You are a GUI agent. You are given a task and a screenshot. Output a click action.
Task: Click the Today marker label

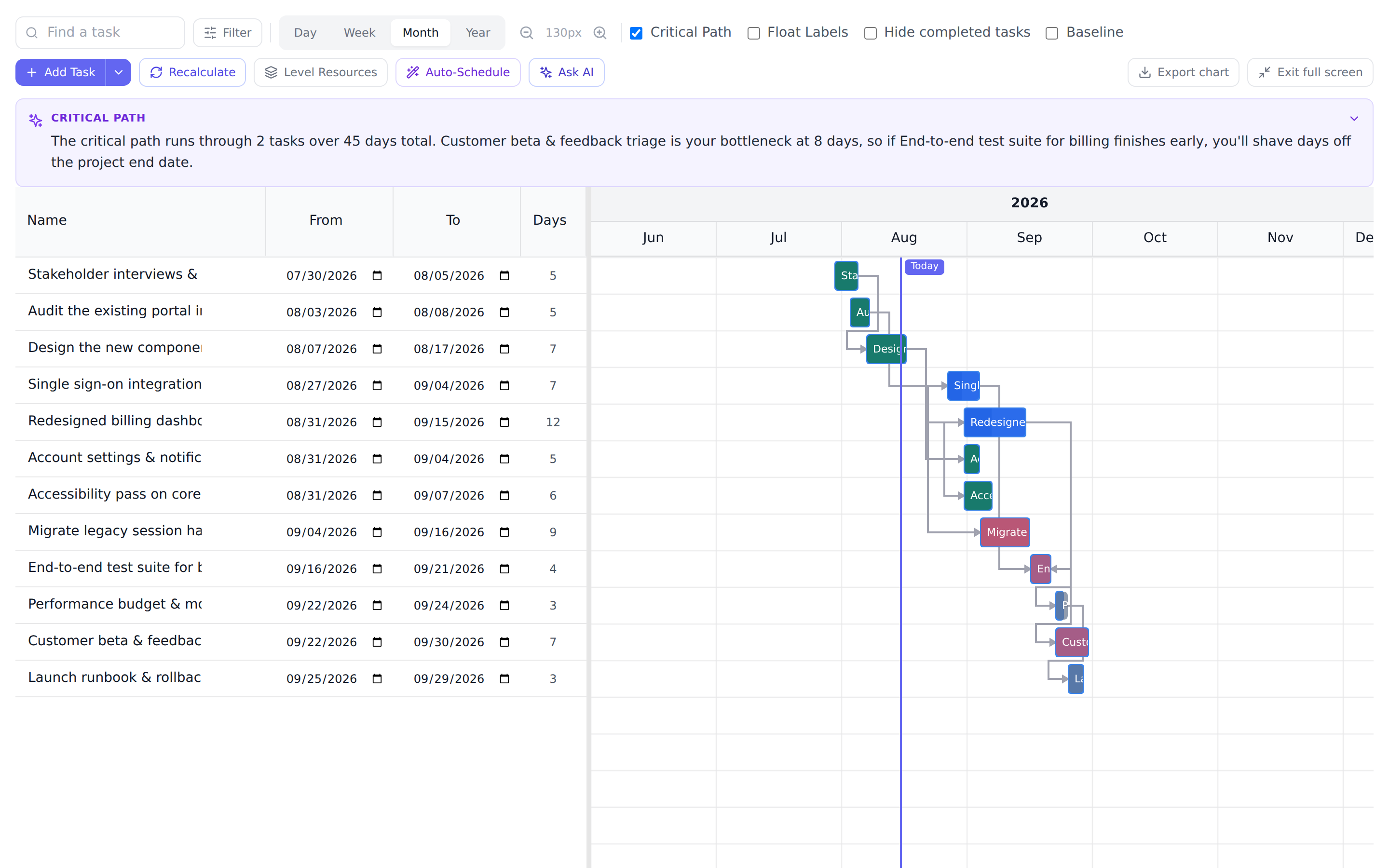coord(924,266)
